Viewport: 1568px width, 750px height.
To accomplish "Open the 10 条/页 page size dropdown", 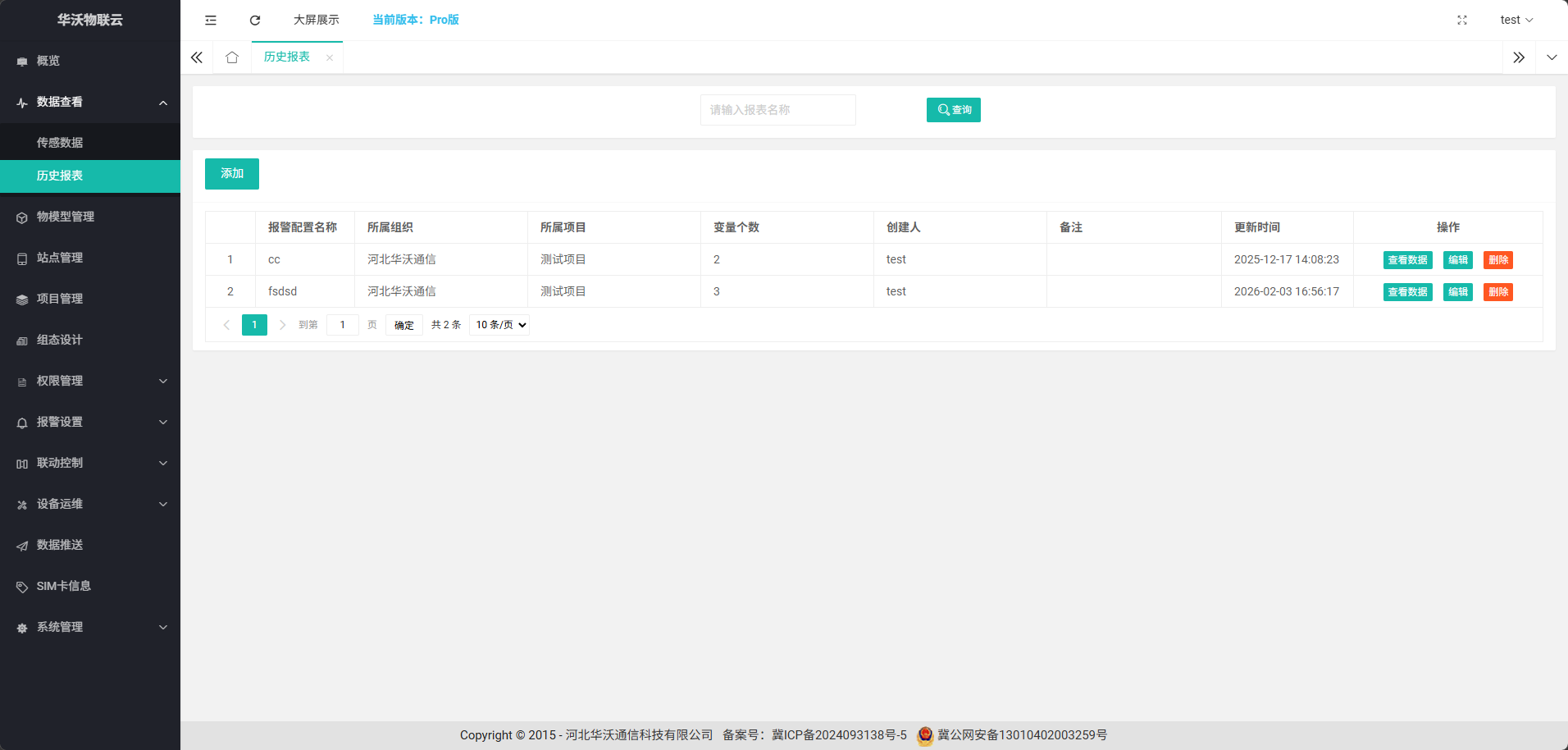I will [499, 325].
